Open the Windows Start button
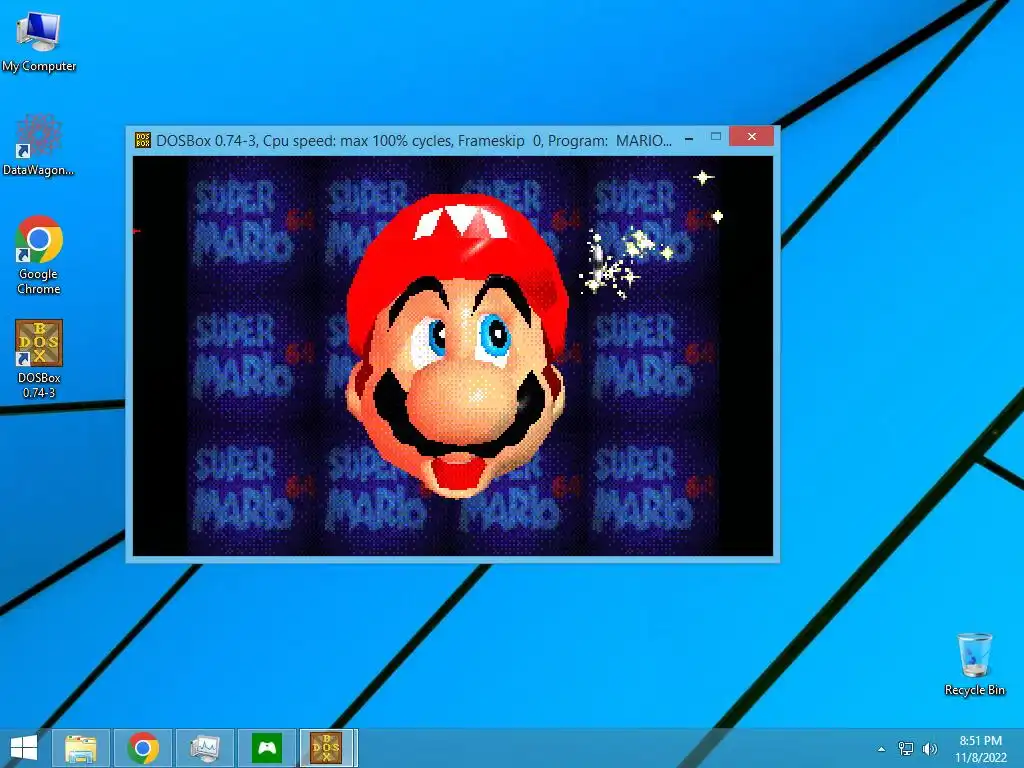 coord(24,748)
